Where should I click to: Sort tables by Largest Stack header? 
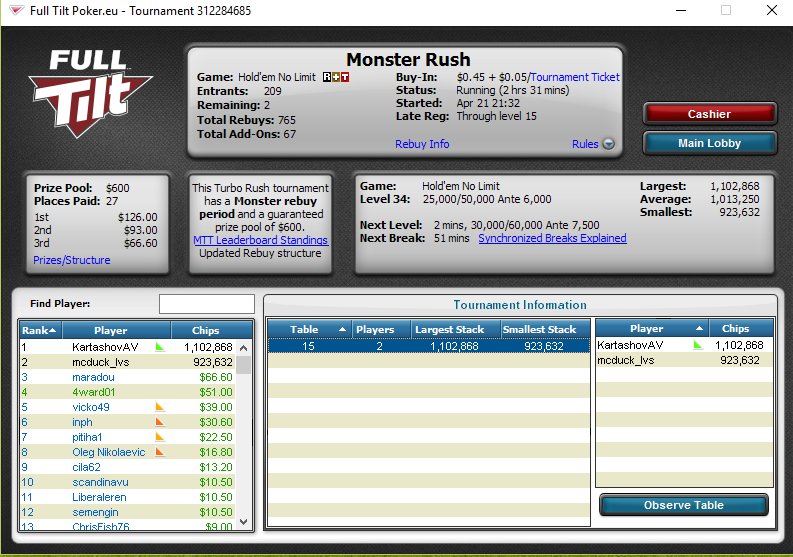point(456,329)
